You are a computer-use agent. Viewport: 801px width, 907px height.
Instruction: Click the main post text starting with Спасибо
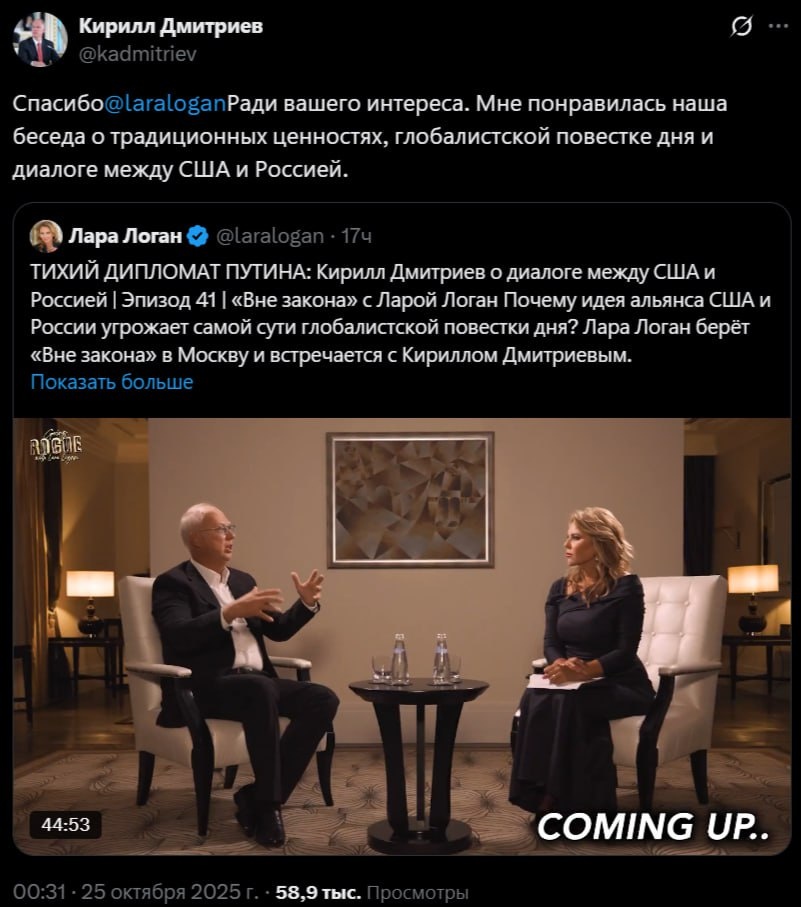tap(370, 137)
